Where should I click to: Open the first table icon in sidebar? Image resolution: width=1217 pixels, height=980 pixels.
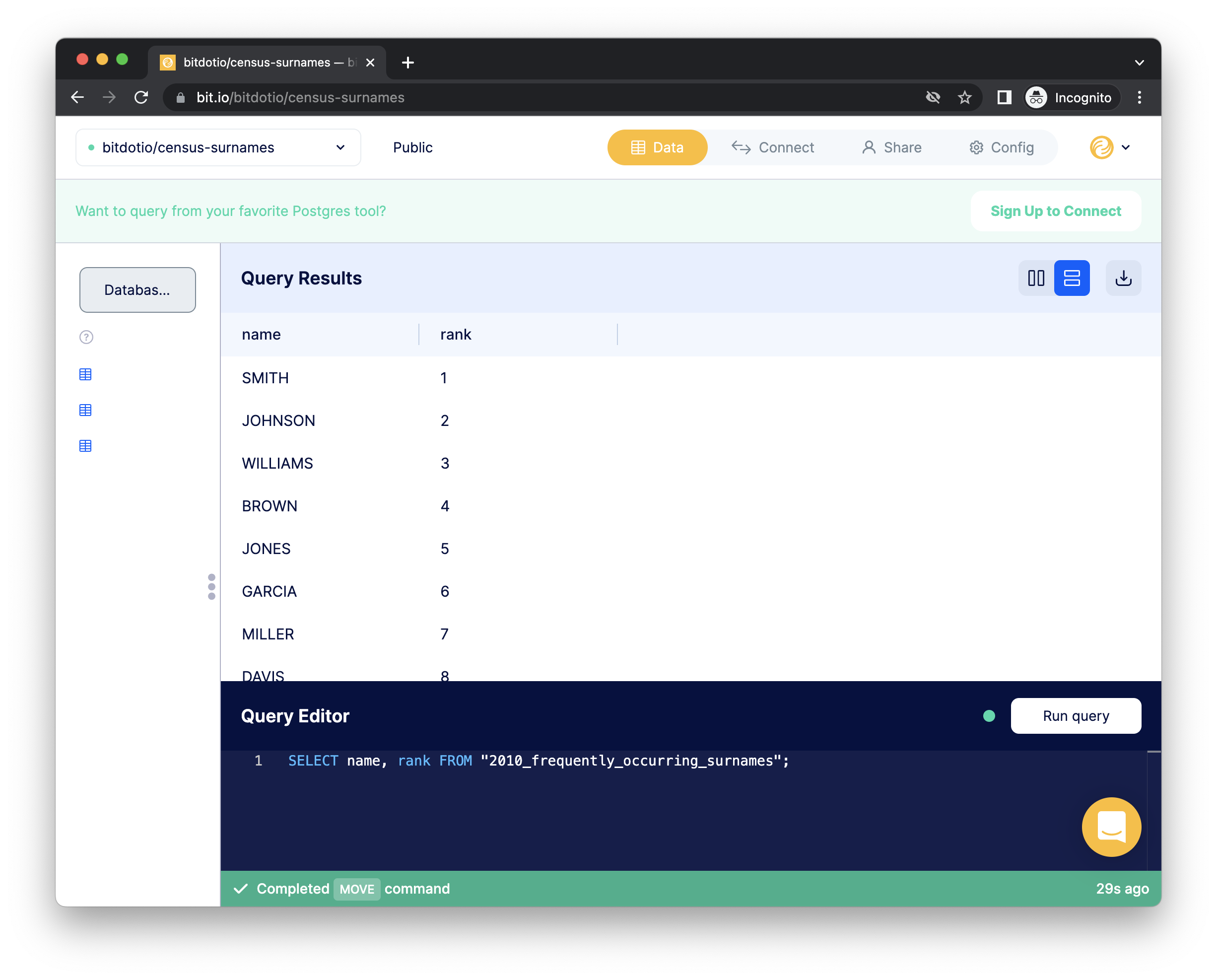coord(85,374)
